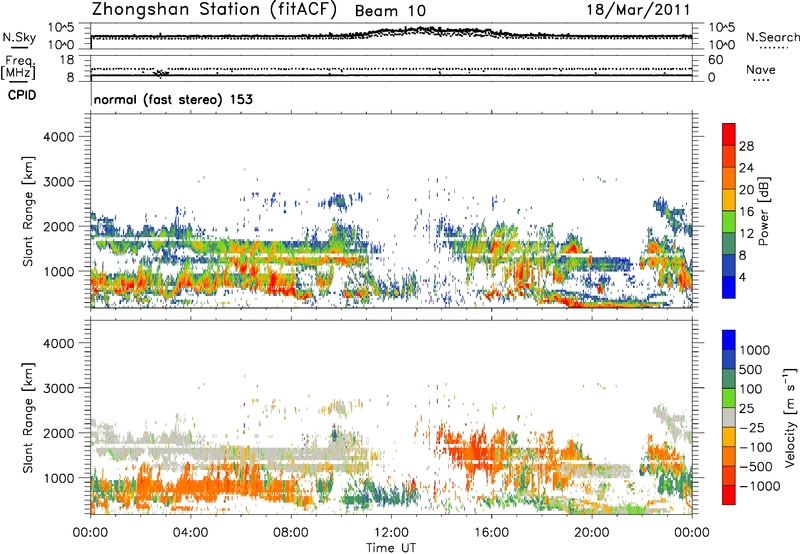Click the 'Time UT' axis label

391,548
